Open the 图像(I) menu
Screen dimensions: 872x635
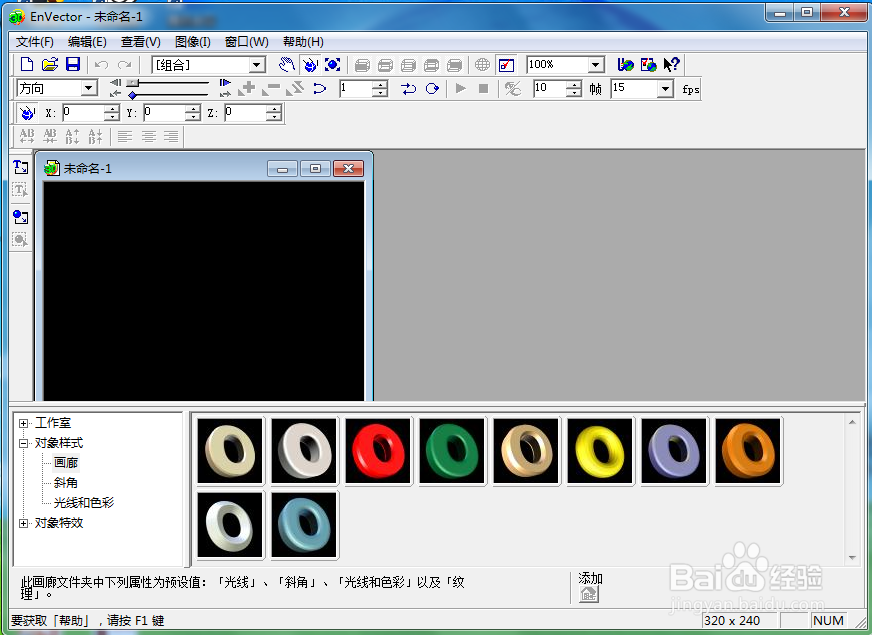(x=192, y=42)
